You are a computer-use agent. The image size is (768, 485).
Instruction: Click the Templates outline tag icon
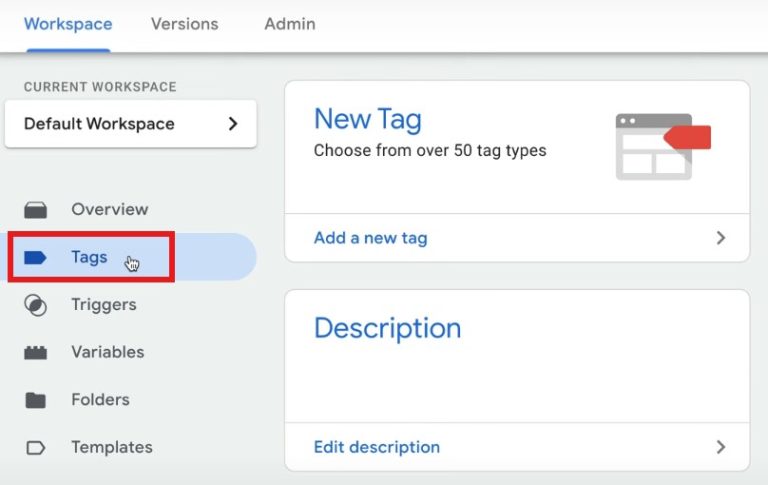click(x=35, y=448)
